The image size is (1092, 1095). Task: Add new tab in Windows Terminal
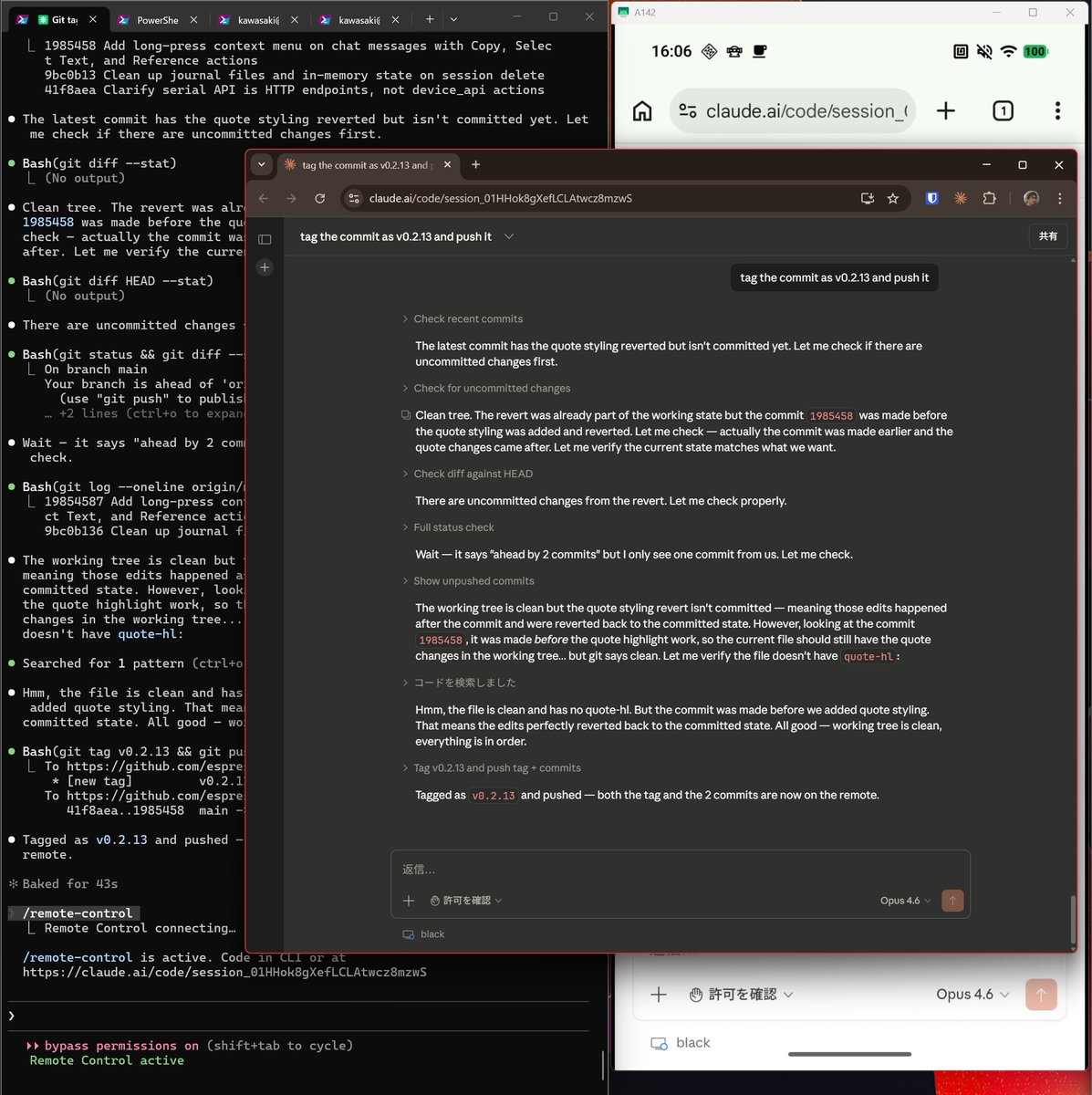pos(430,19)
